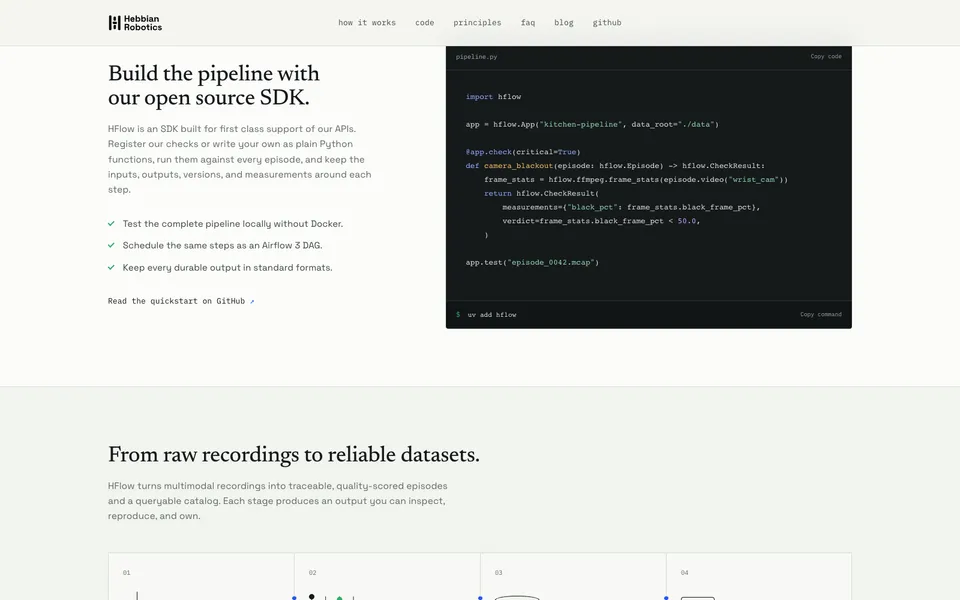
Task: Click paragraph starting 'HFlow is an SDK built'
Action: (x=239, y=159)
